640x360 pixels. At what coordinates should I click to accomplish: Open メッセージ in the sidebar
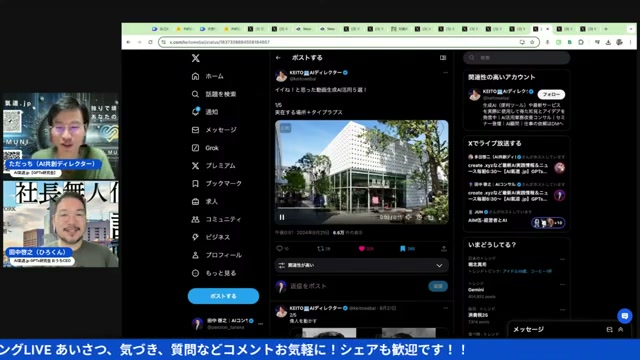(x=214, y=130)
